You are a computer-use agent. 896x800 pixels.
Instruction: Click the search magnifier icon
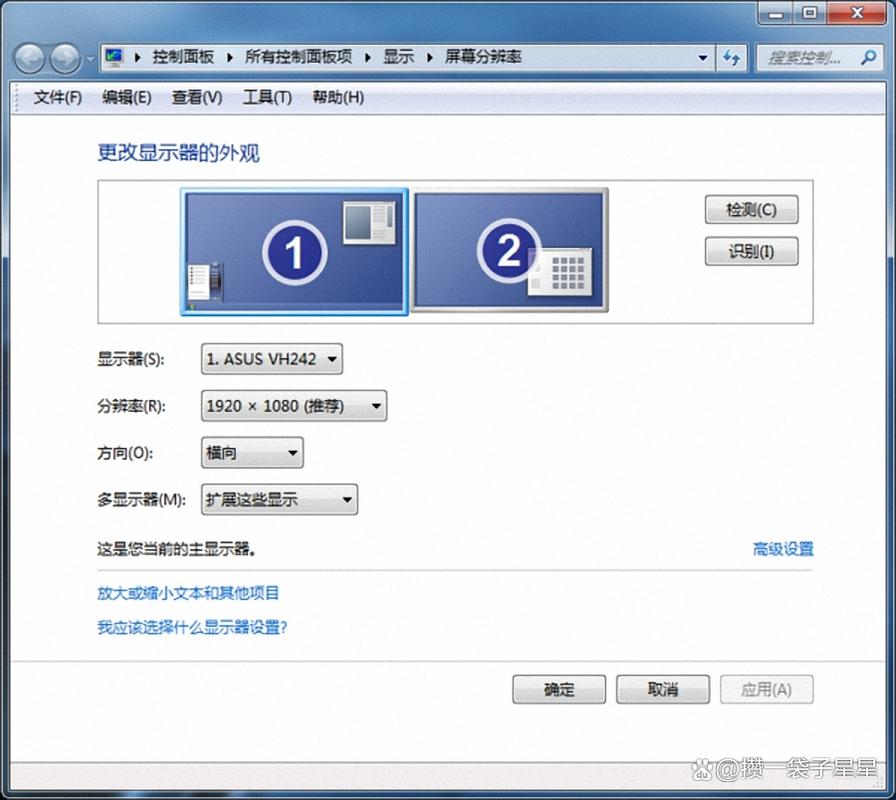[x=868, y=57]
